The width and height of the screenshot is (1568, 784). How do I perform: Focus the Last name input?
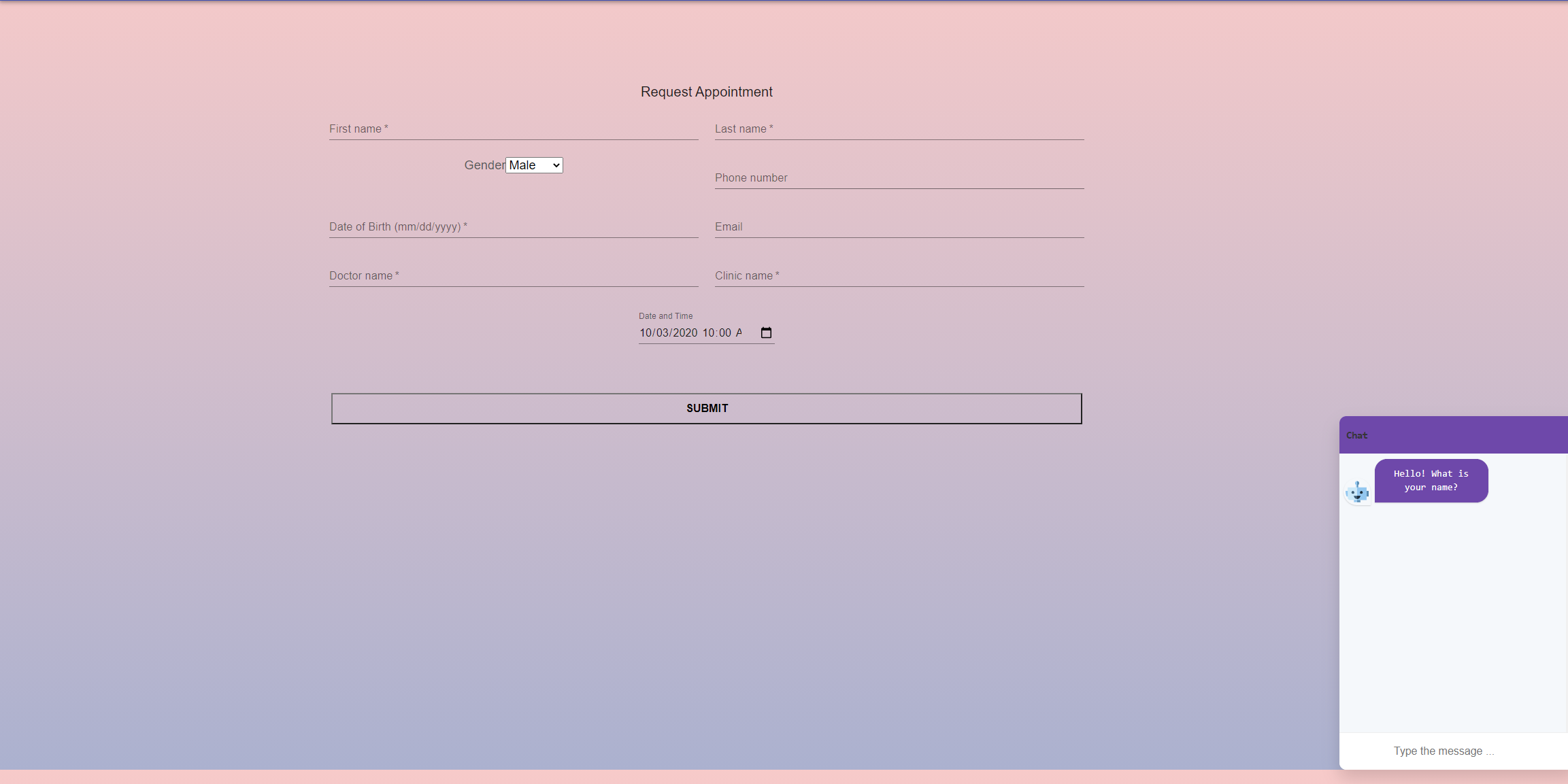(899, 129)
